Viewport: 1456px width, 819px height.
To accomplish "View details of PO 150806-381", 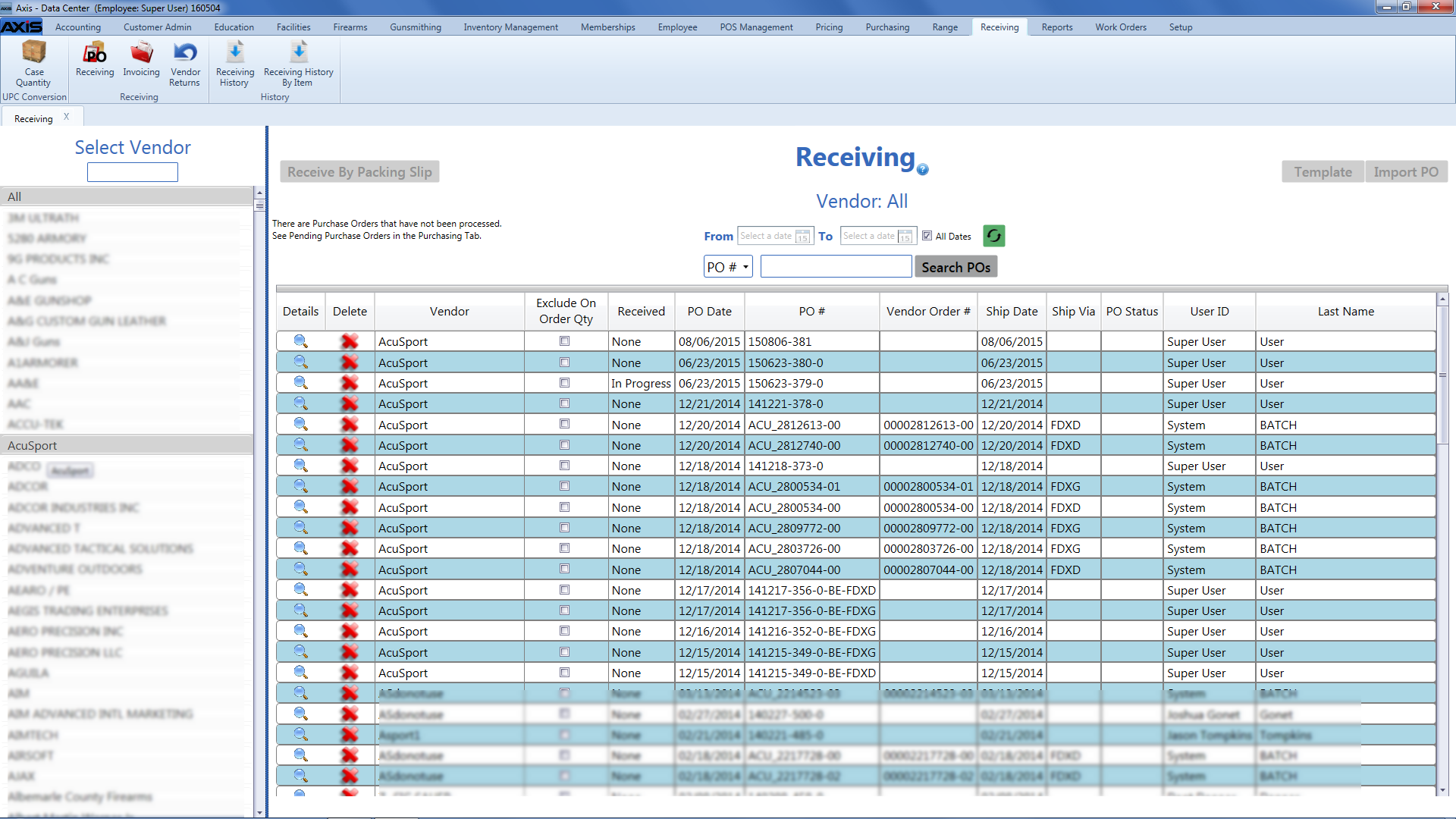I will coord(300,341).
